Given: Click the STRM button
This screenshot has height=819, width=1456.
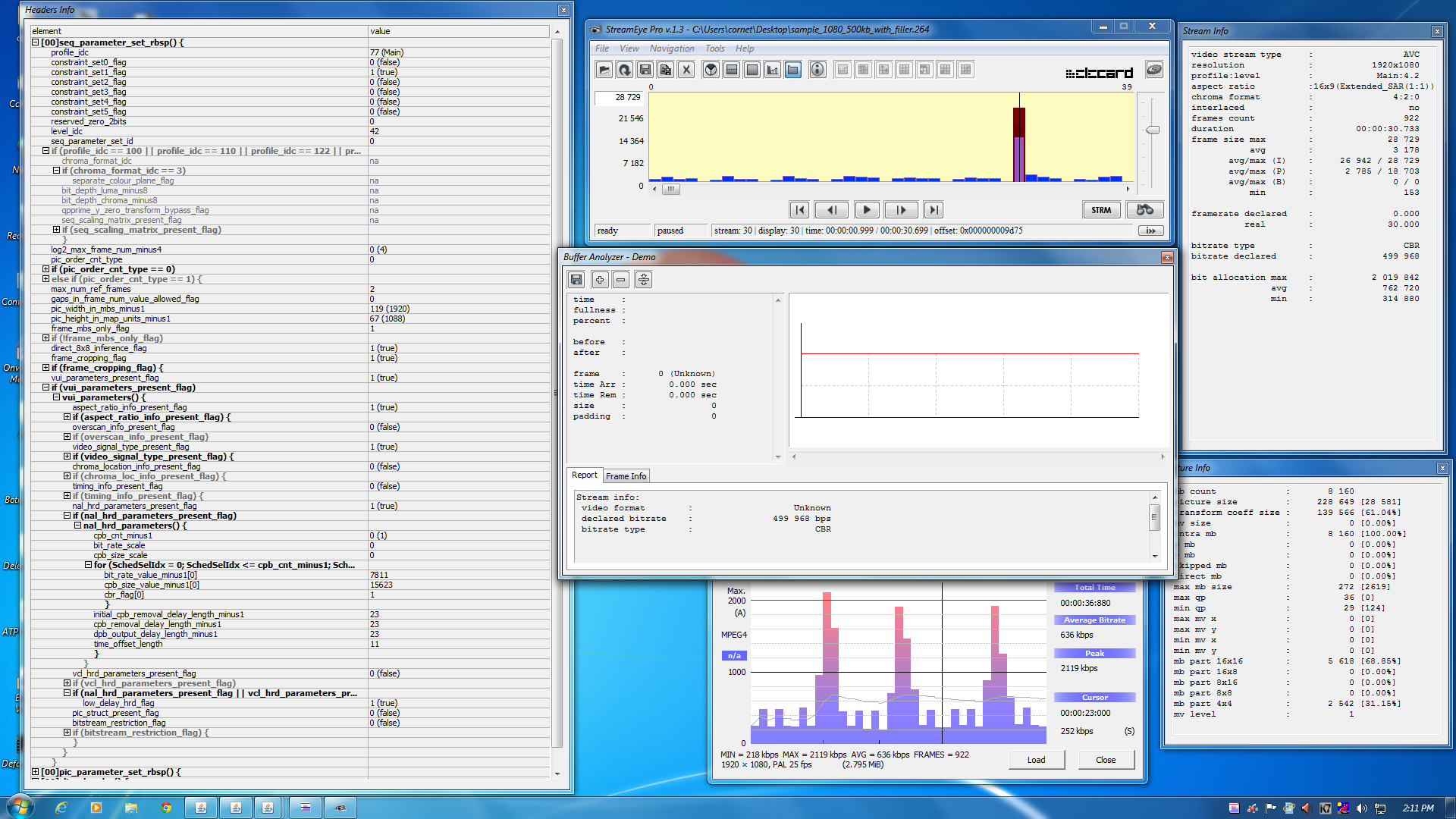Looking at the screenshot, I should click(1101, 210).
